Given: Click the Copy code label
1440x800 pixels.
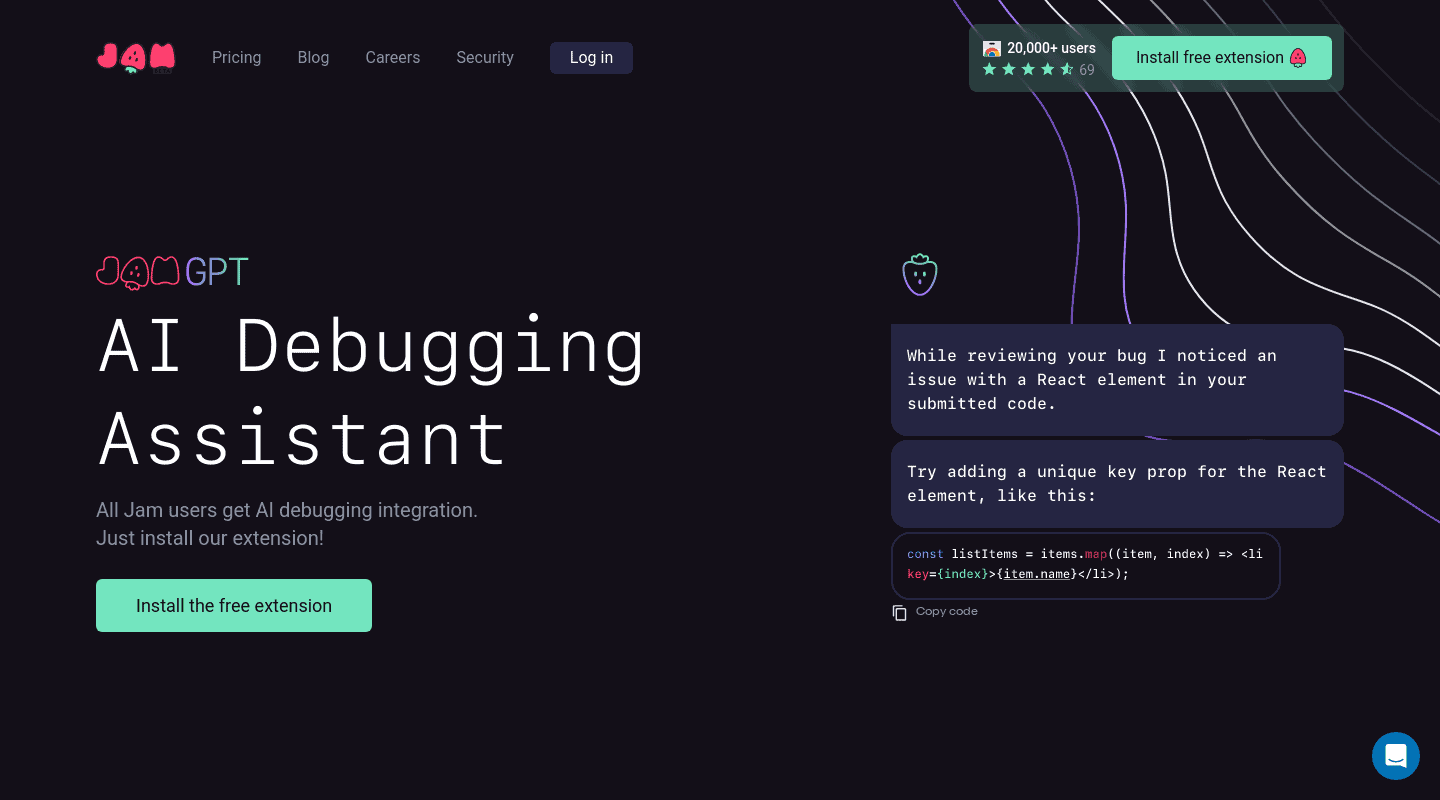Looking at the screenshot, I should pyautogui.click(x=947, y=611).
